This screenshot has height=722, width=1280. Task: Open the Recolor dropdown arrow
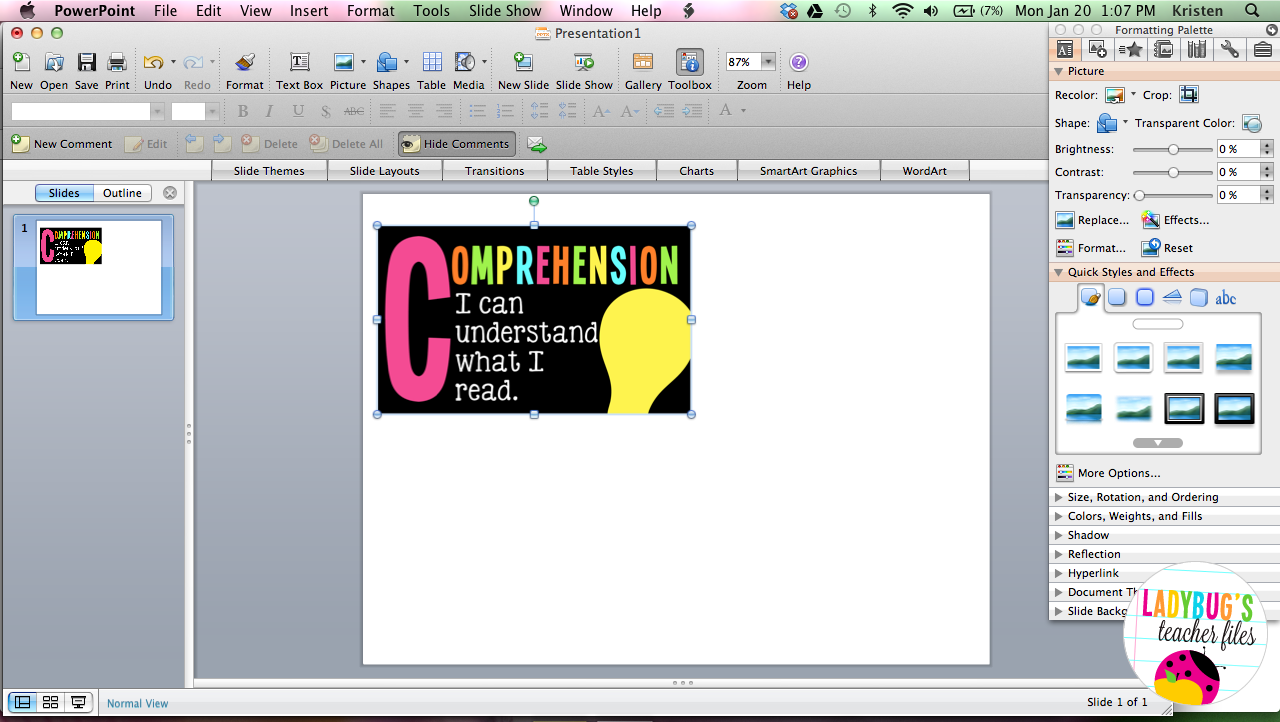(x=1133, y=95)
